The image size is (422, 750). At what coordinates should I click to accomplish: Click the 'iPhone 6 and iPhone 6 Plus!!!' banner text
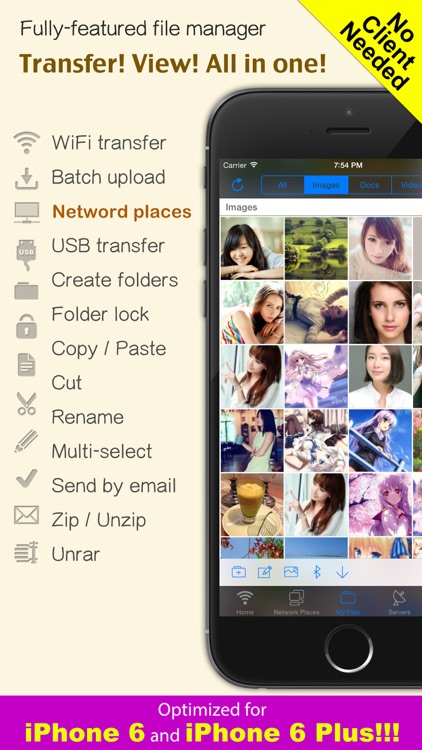click(x=212, y=733)
